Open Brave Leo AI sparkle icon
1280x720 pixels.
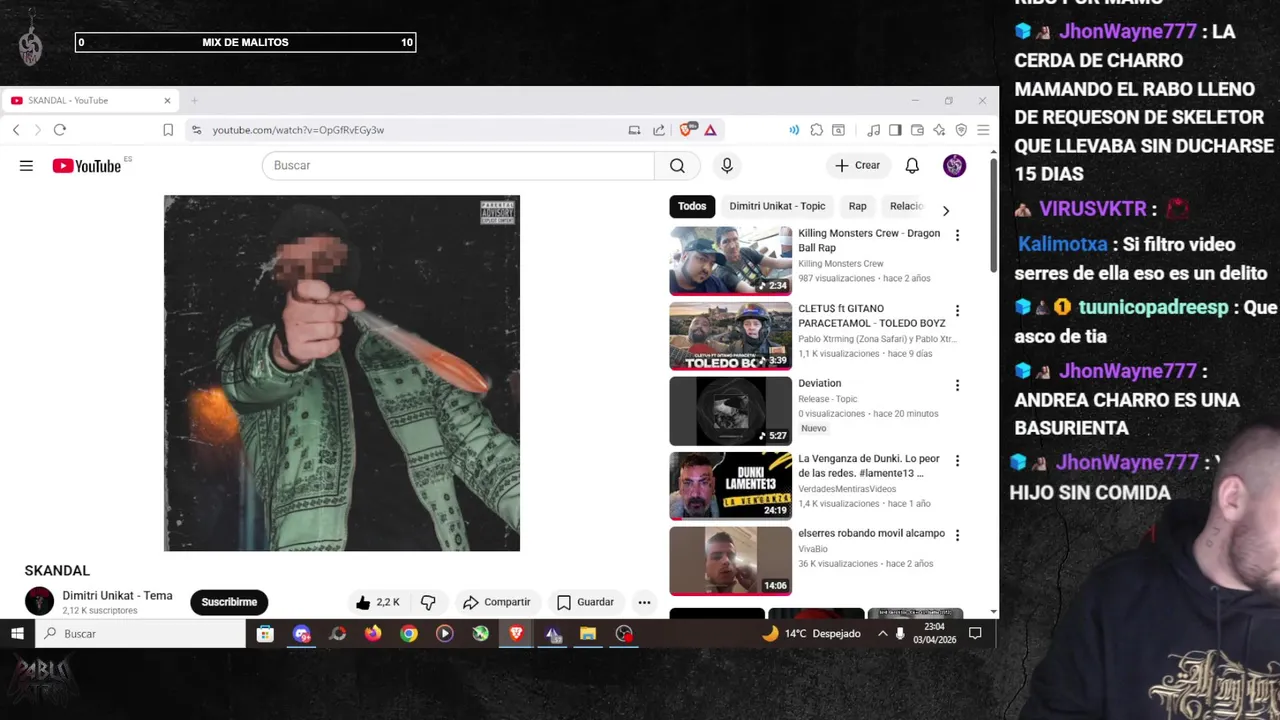point(939,130)
